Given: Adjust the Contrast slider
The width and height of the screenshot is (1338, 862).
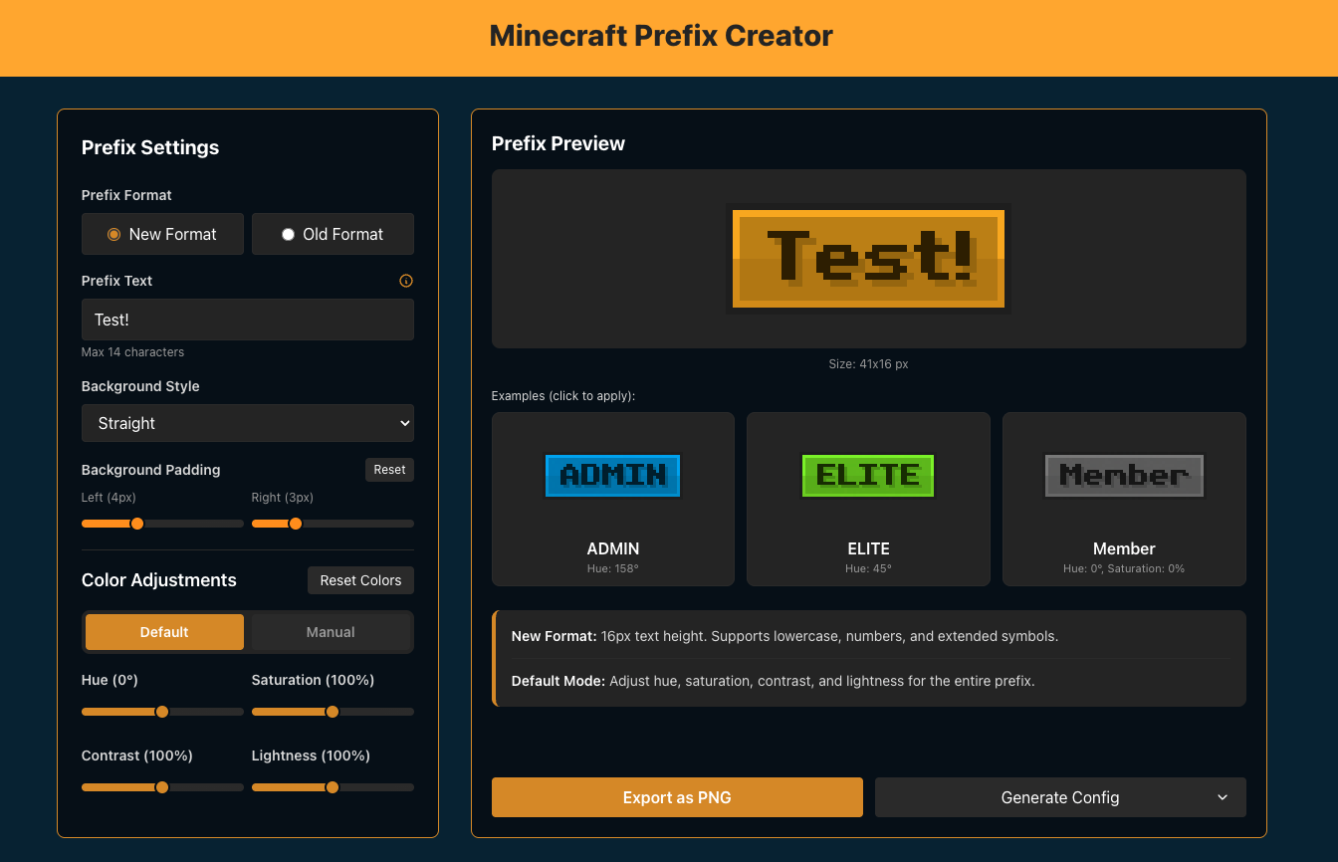Looking at the screenshot, I should coord(162,787).
